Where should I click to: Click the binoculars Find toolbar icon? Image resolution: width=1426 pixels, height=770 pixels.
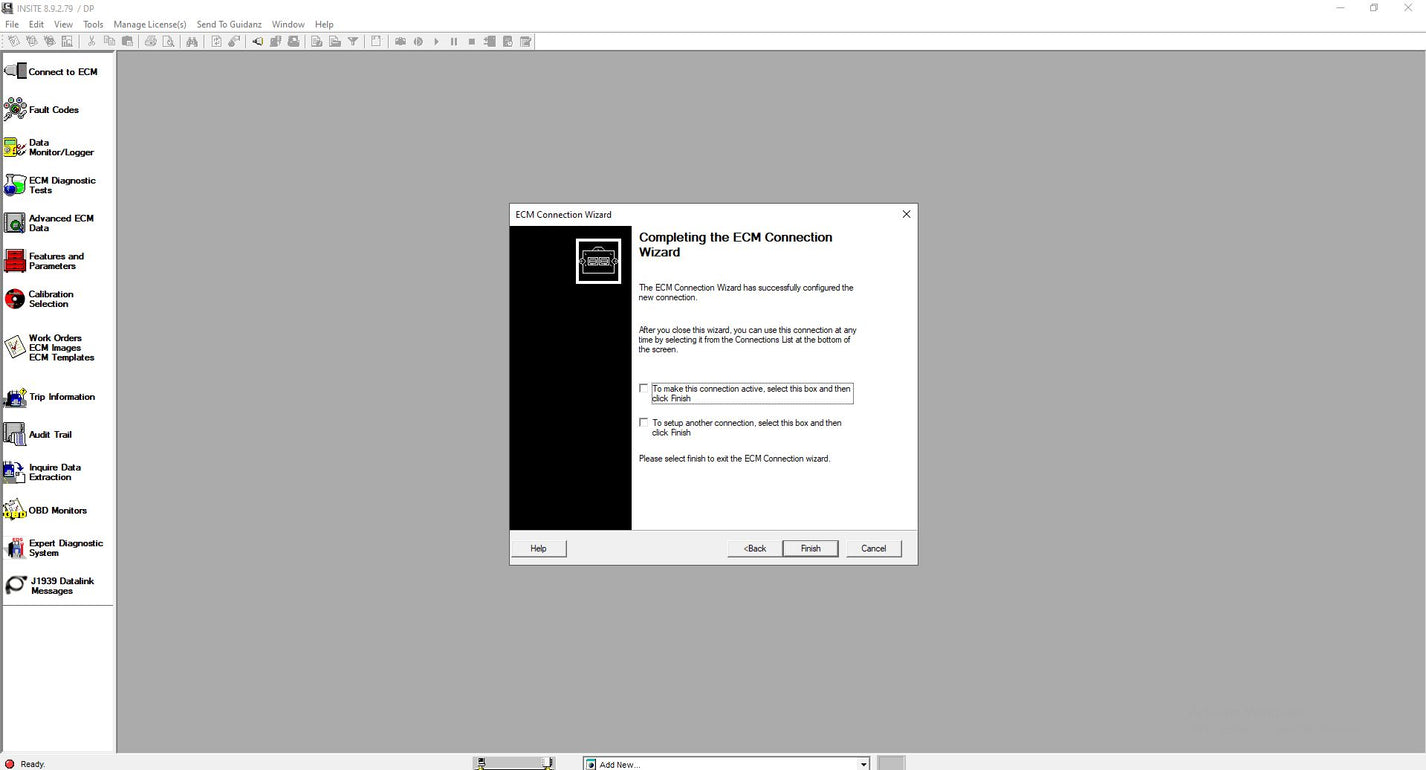pos(191,41)
